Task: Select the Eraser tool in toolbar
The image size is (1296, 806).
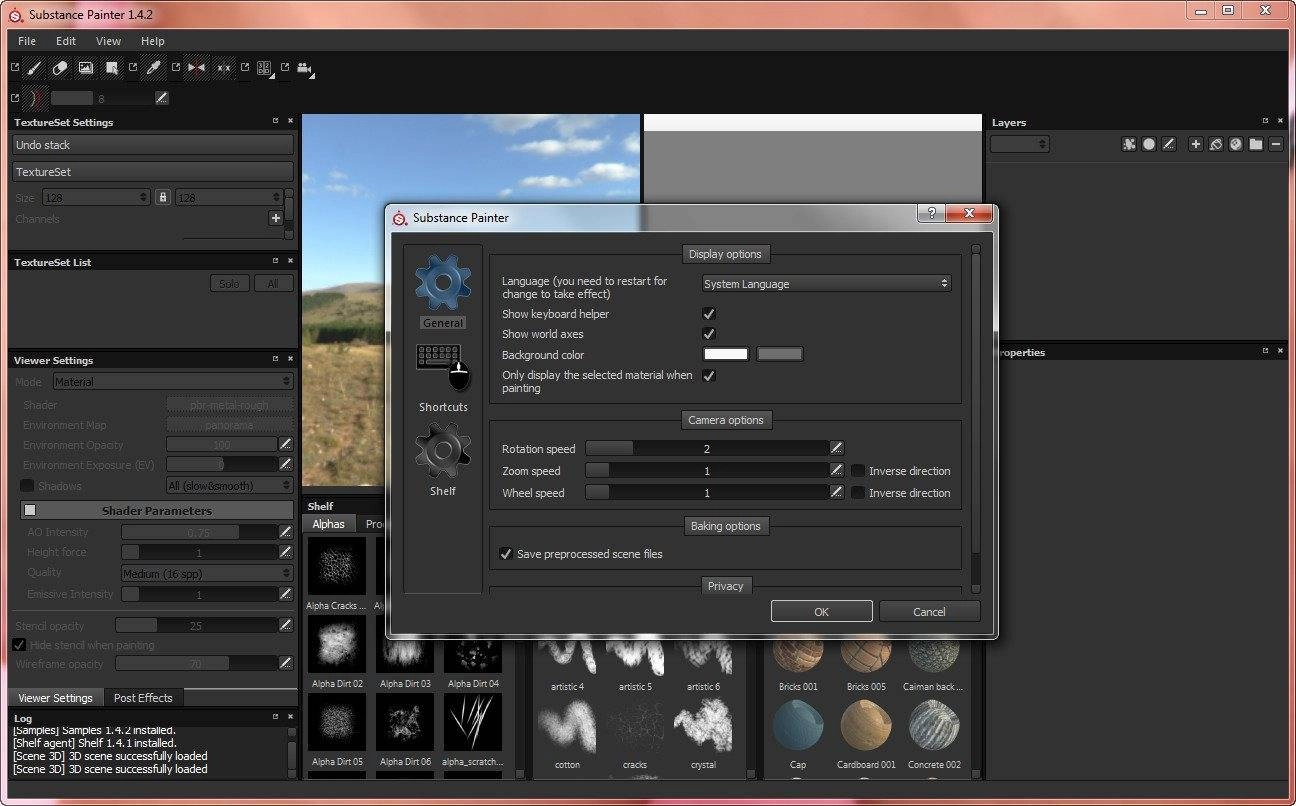Action: [59, 68]
